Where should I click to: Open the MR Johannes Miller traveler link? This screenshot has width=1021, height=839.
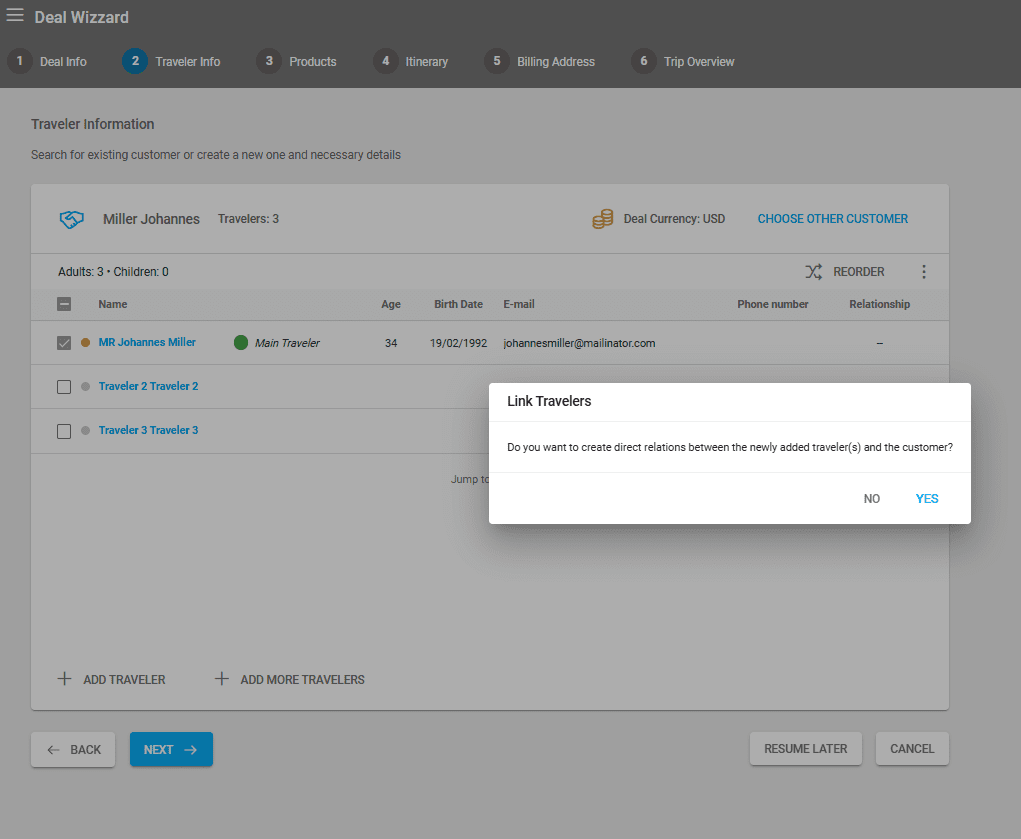click(x=147, y=342)
